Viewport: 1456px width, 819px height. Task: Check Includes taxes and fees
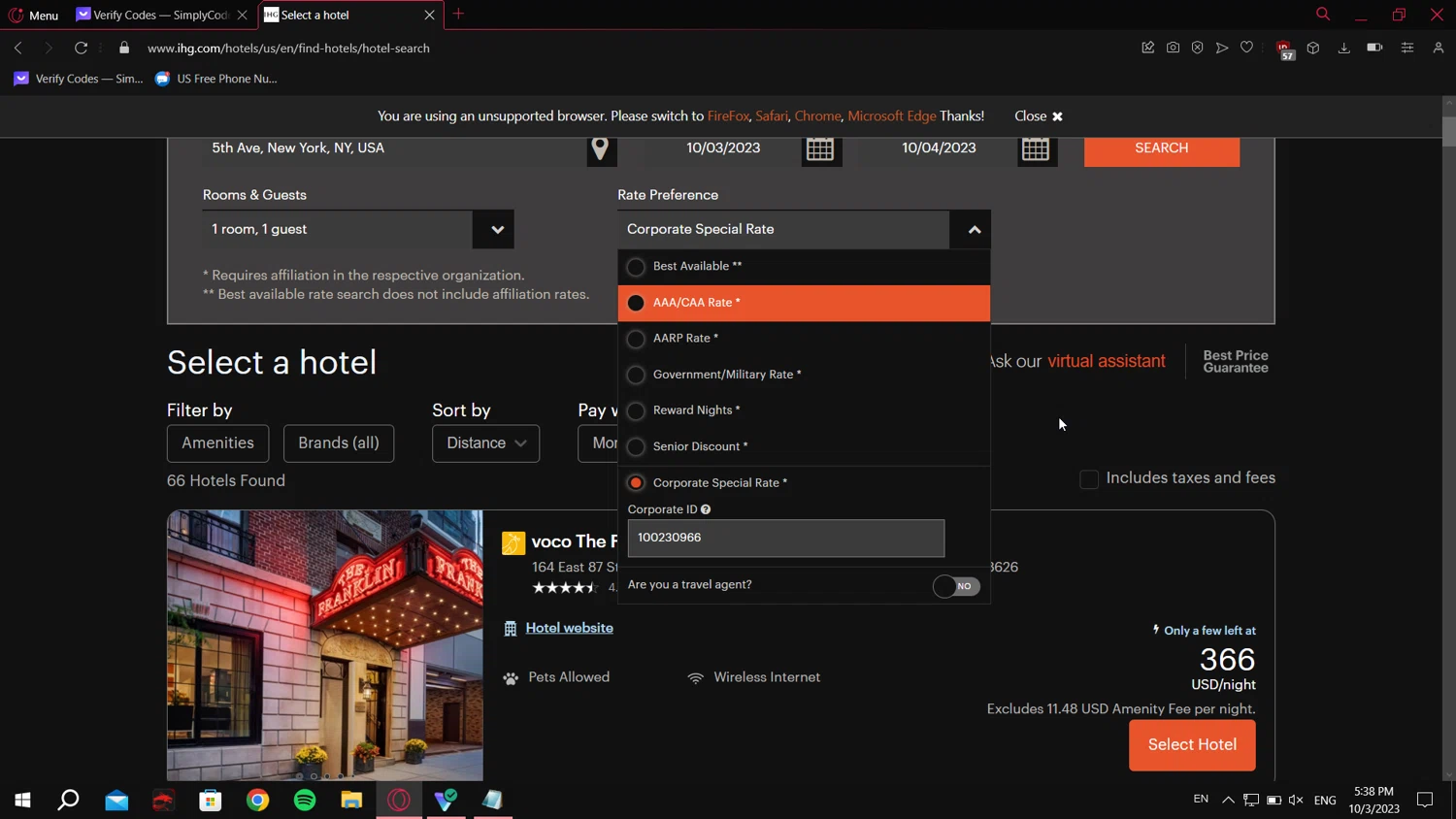1089,478
